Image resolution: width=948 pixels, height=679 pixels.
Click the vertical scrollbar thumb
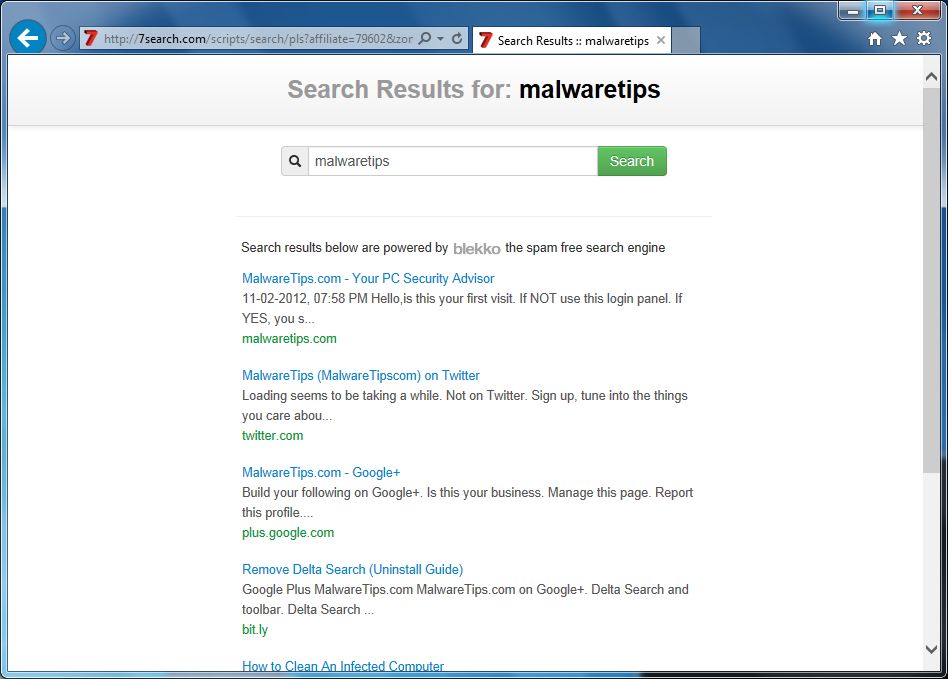click(931, 280)
